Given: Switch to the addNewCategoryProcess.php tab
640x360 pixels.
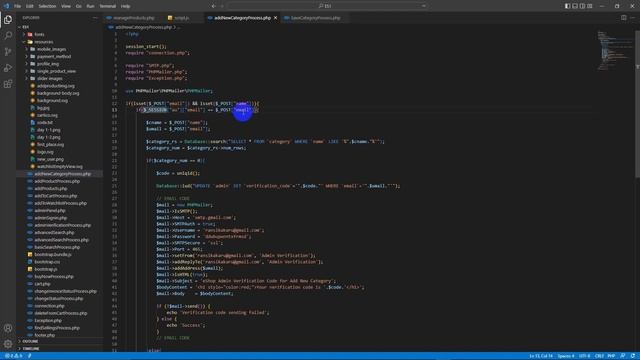Looking at the screenshot, I should point(242,18).
